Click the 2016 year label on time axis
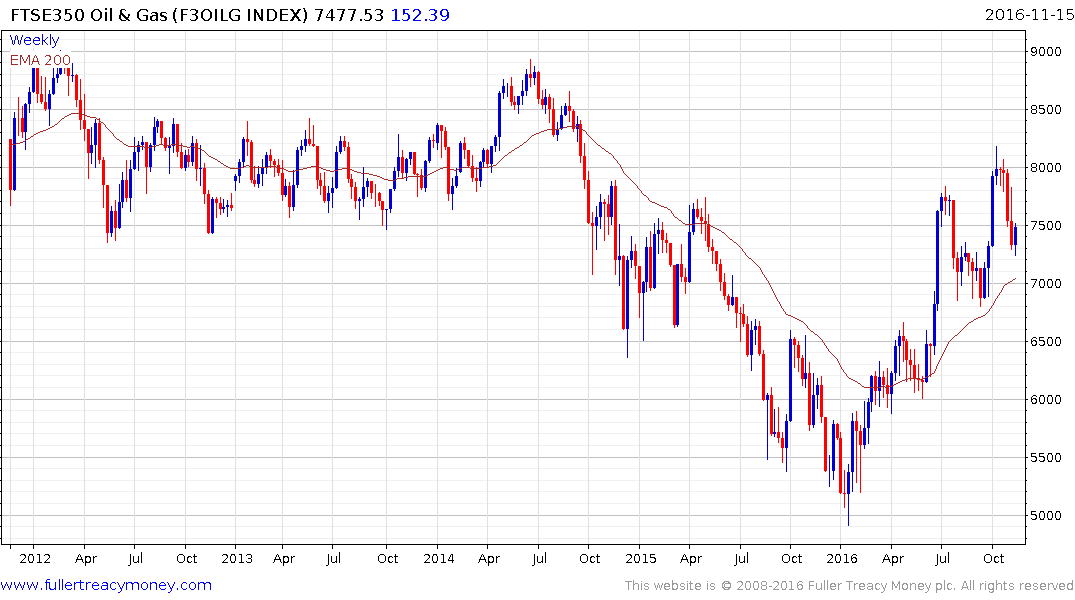This screenshot has width=1075, height=600. [842, 558]
